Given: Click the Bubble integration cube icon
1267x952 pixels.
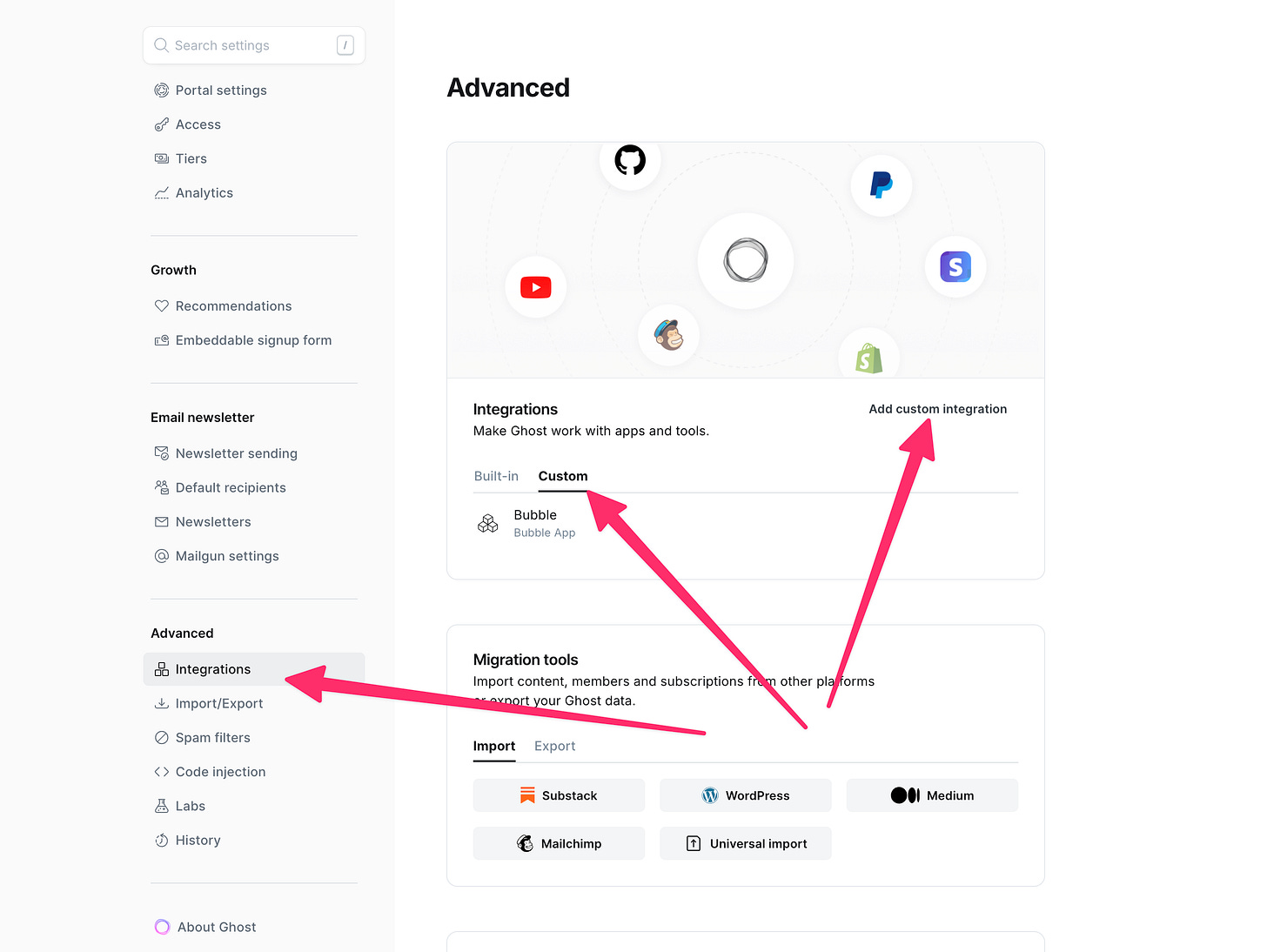Looking at the screenshot, I should pyautogui.click(x=488, y=523).
